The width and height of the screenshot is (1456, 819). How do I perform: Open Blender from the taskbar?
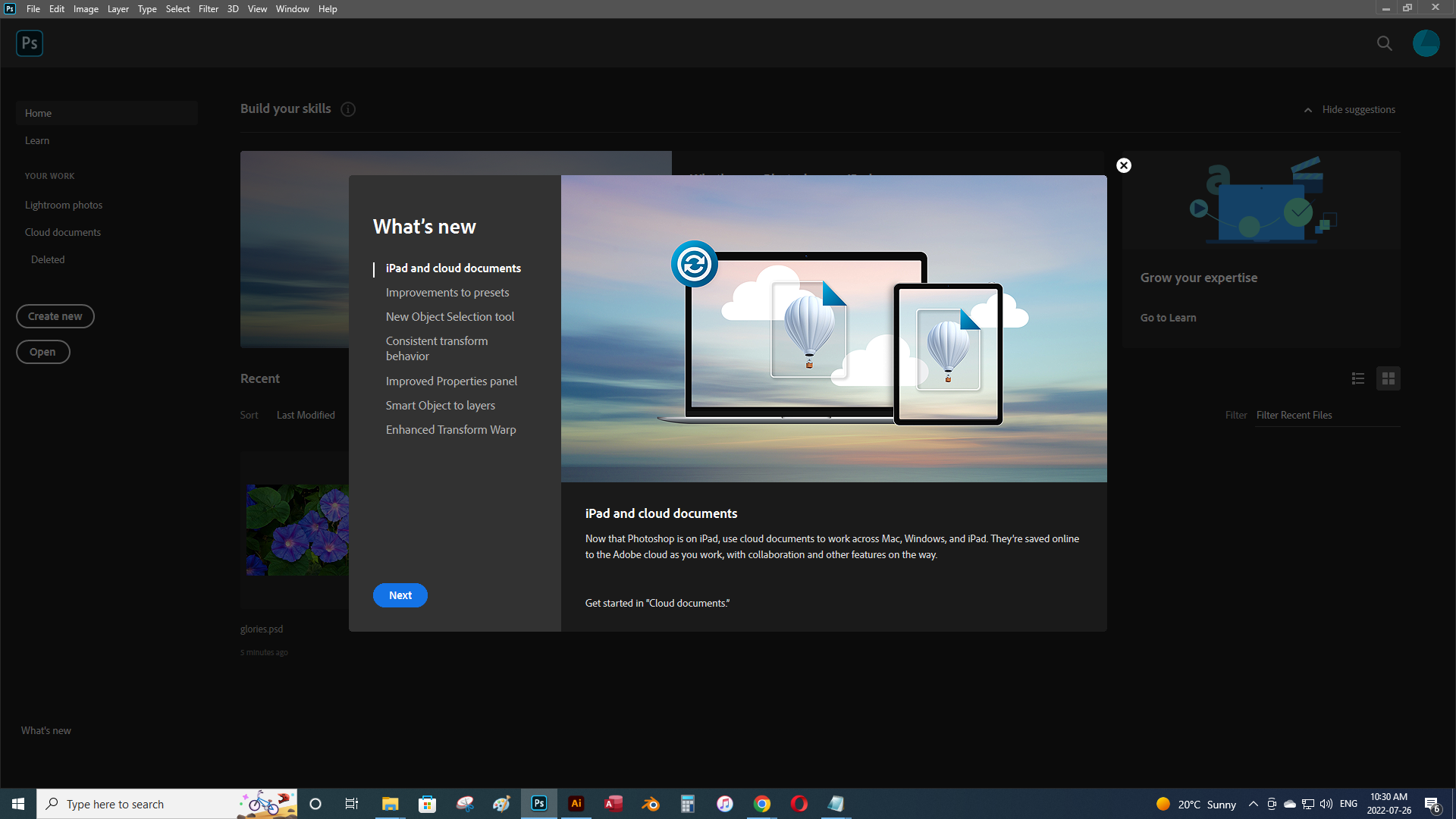tap(651, 804)
